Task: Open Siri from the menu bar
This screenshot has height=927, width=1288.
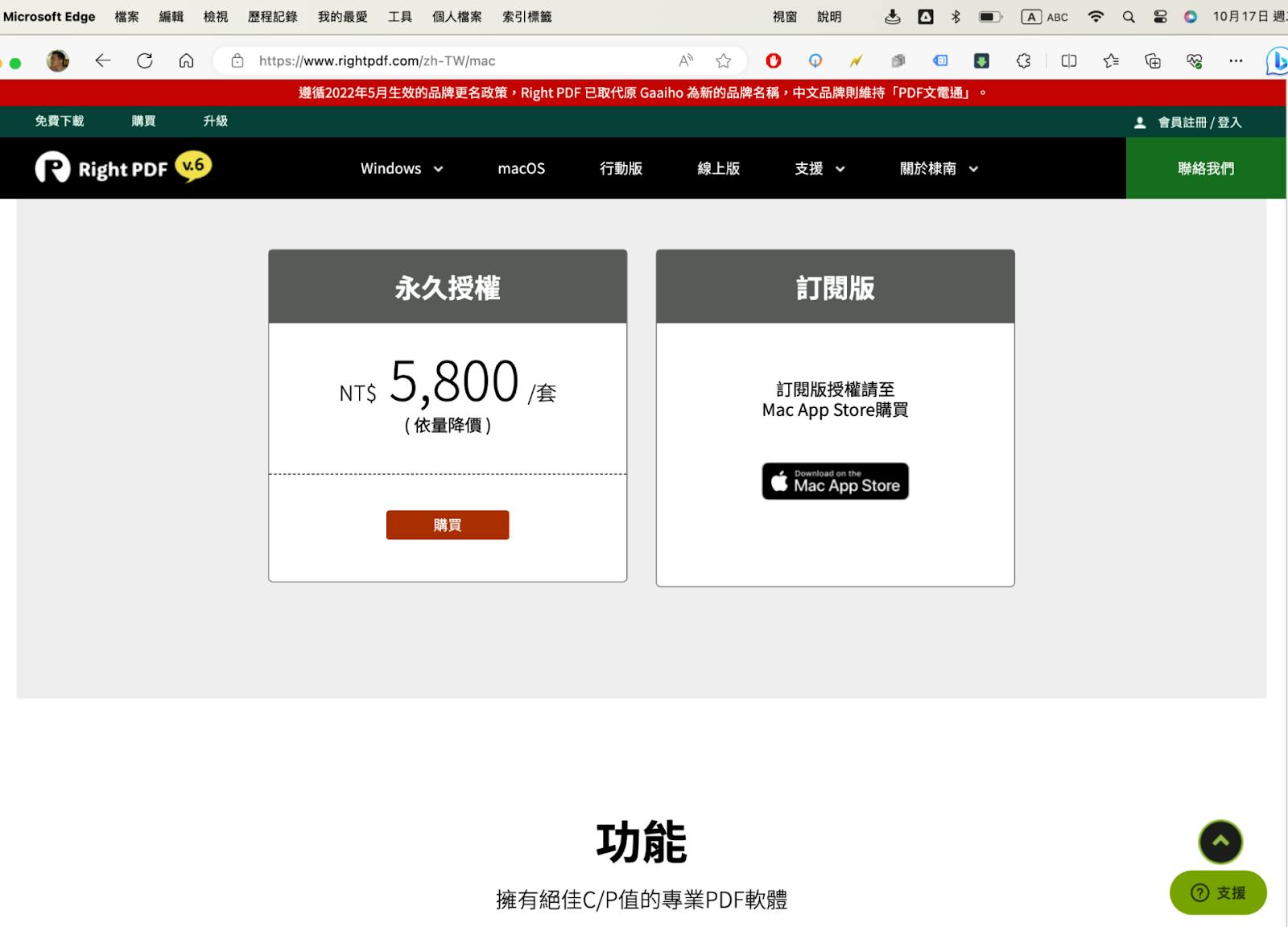Action: pyautogui.click(x=1191, y=16)
